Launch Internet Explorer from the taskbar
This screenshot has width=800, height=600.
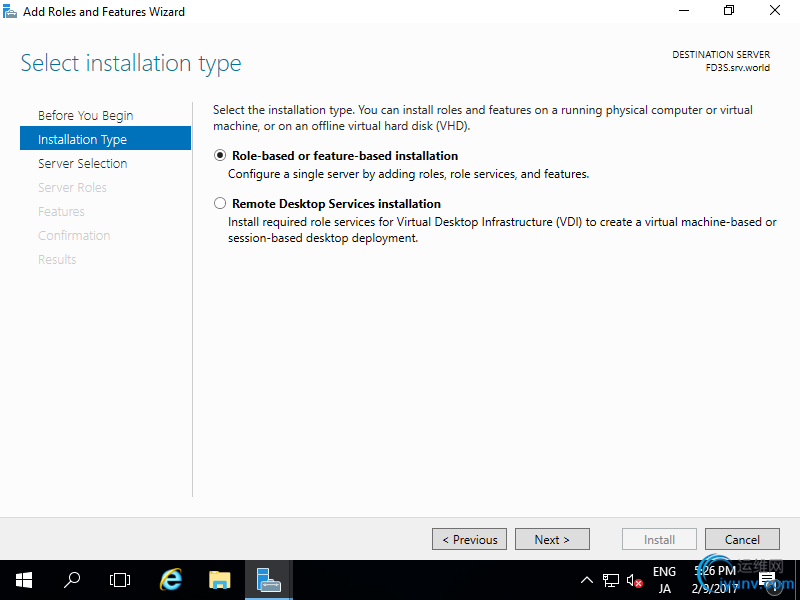tap(170, 580)
